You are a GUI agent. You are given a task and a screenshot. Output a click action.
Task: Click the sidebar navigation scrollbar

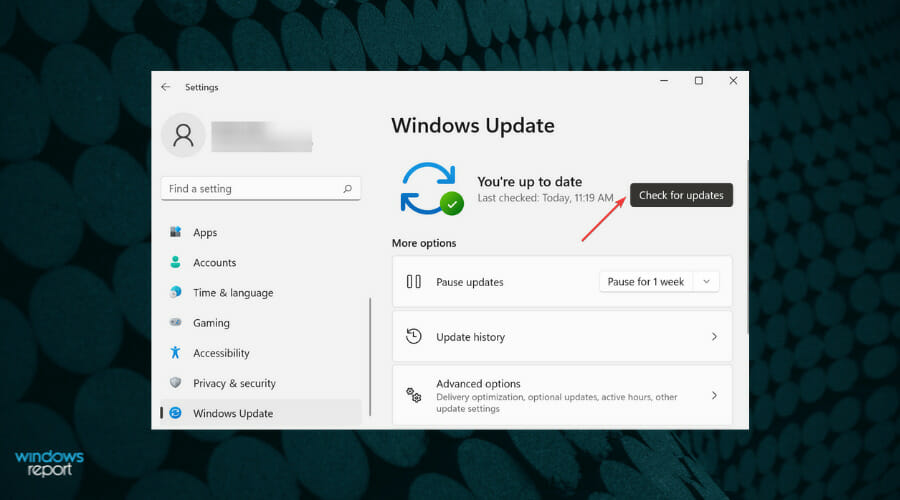[x=370, y=356]
